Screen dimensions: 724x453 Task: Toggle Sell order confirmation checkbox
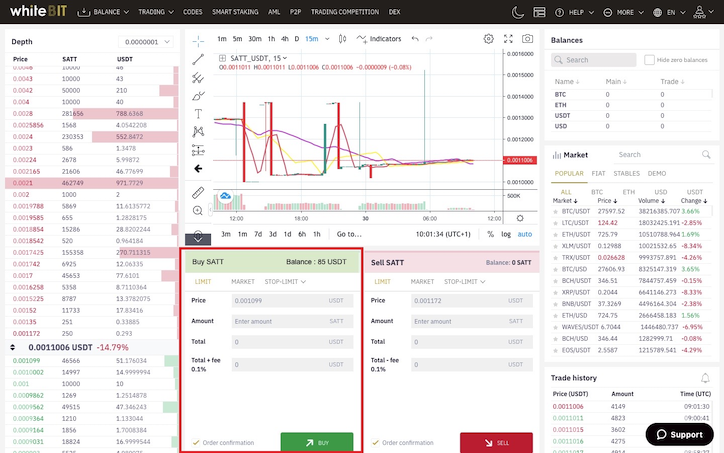[375, 442]
